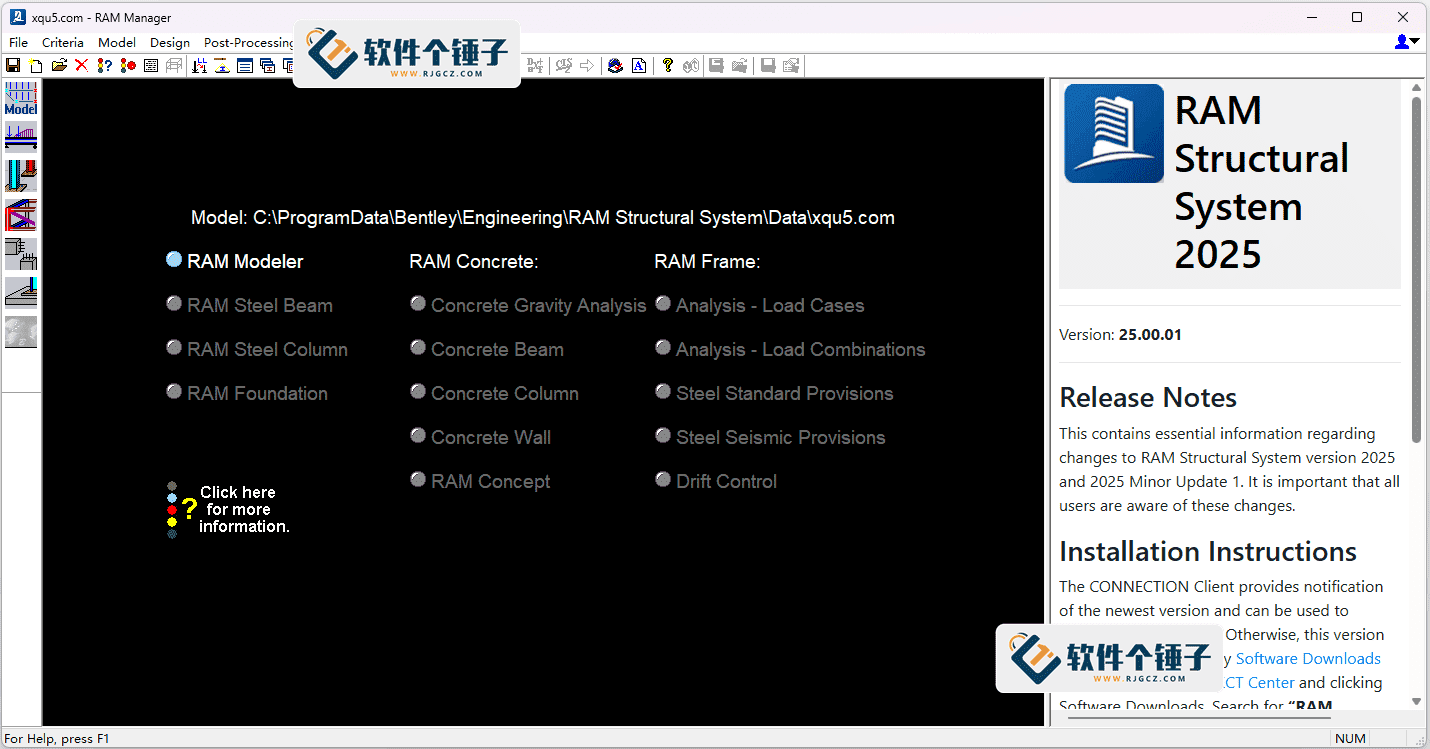Launch RAM Modeler from the Model sidebar icon

coord(21,99)
